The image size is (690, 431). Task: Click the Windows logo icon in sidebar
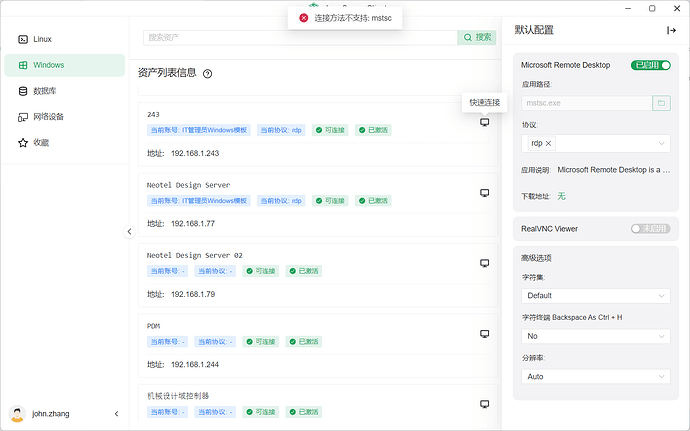(x=23, y=65)
